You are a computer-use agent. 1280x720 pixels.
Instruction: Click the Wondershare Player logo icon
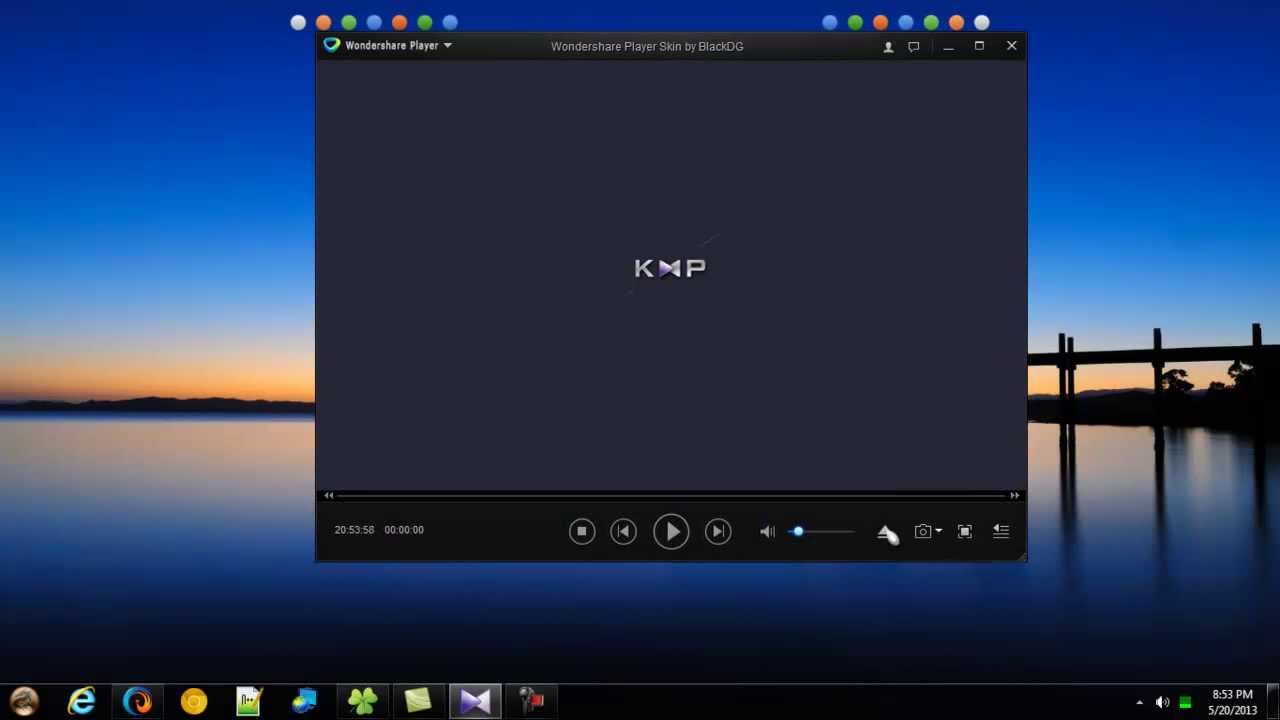[x=332, y=45]
